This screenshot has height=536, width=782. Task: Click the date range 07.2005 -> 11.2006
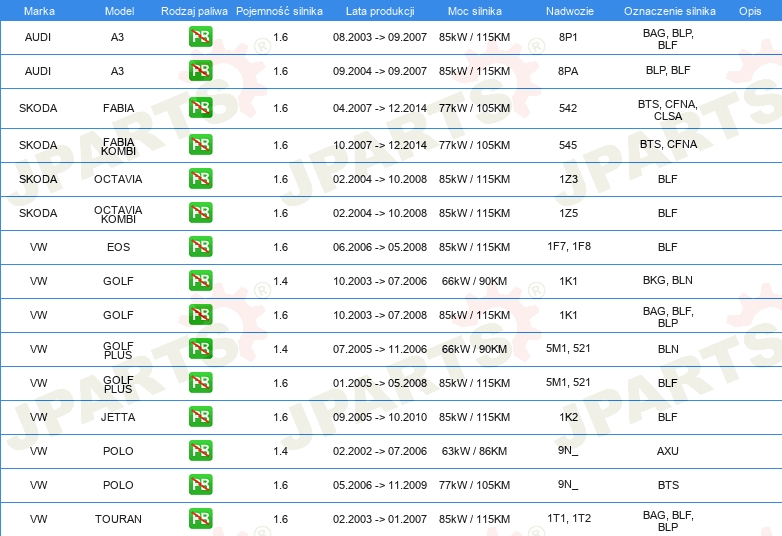(x=380, y=349)
